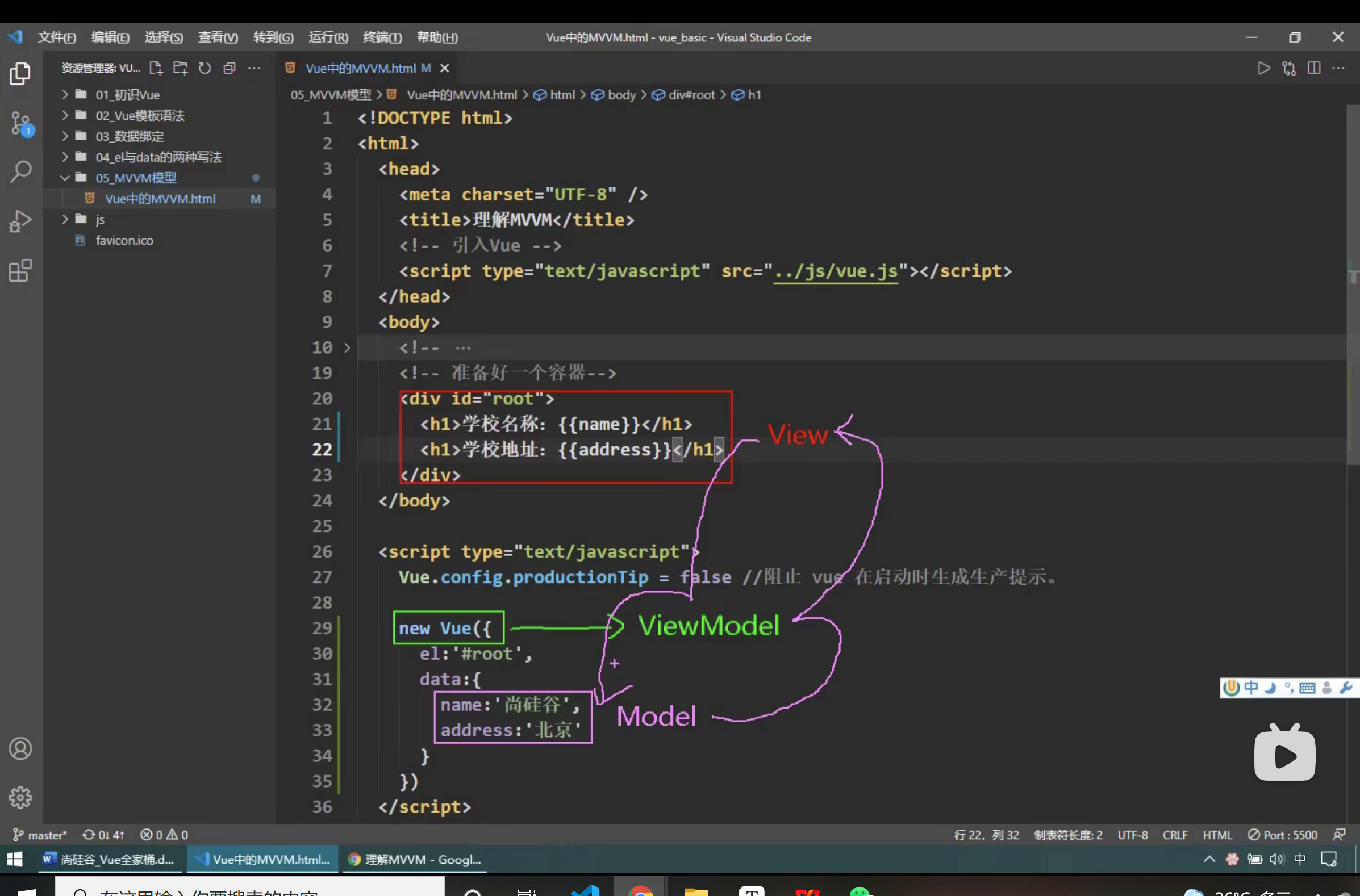Open the Search view
The width and height of the screenshot is (1360, 896).
click(x=20, y=171)
